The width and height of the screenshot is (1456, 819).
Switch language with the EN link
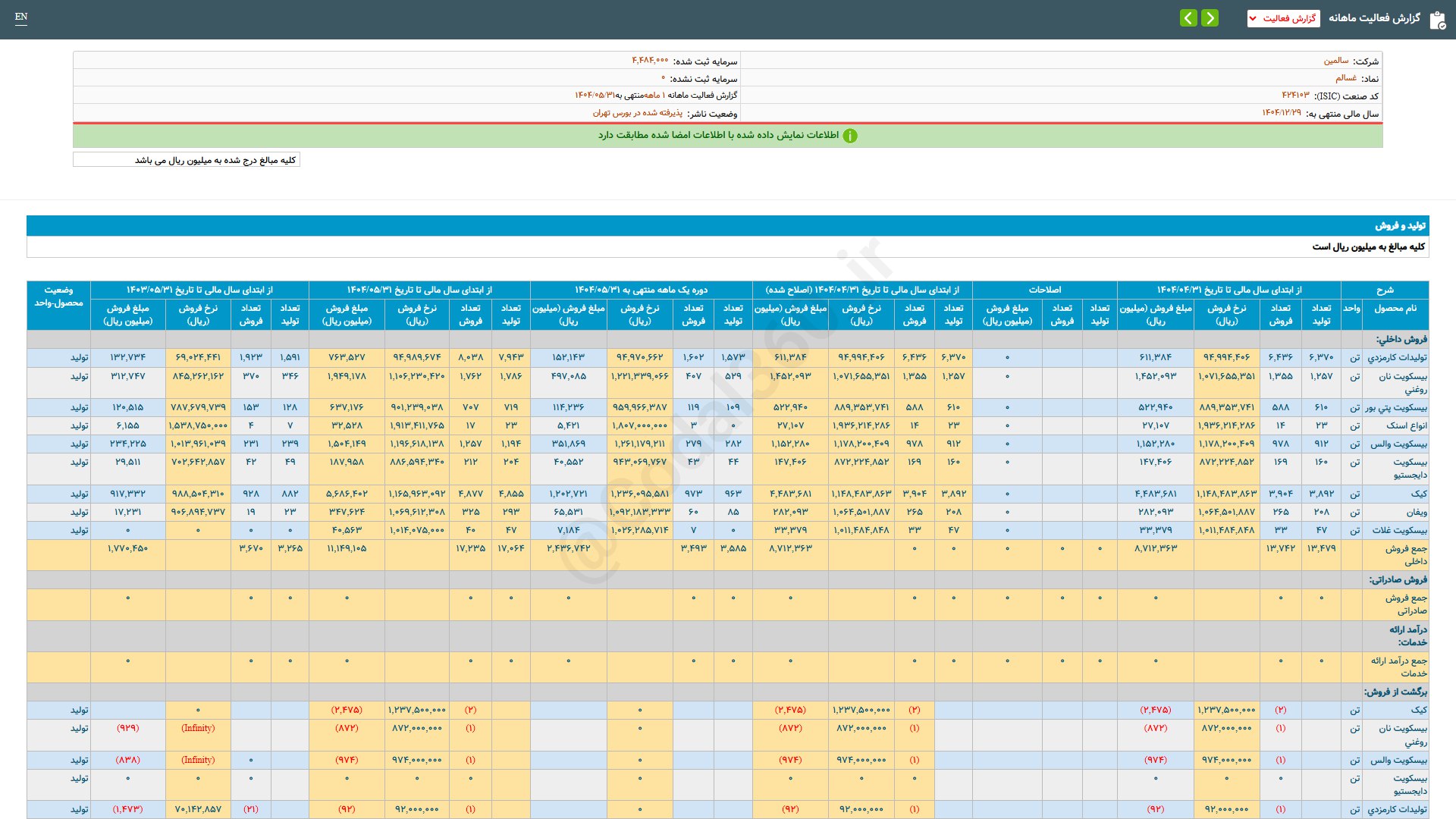[21, 17]
